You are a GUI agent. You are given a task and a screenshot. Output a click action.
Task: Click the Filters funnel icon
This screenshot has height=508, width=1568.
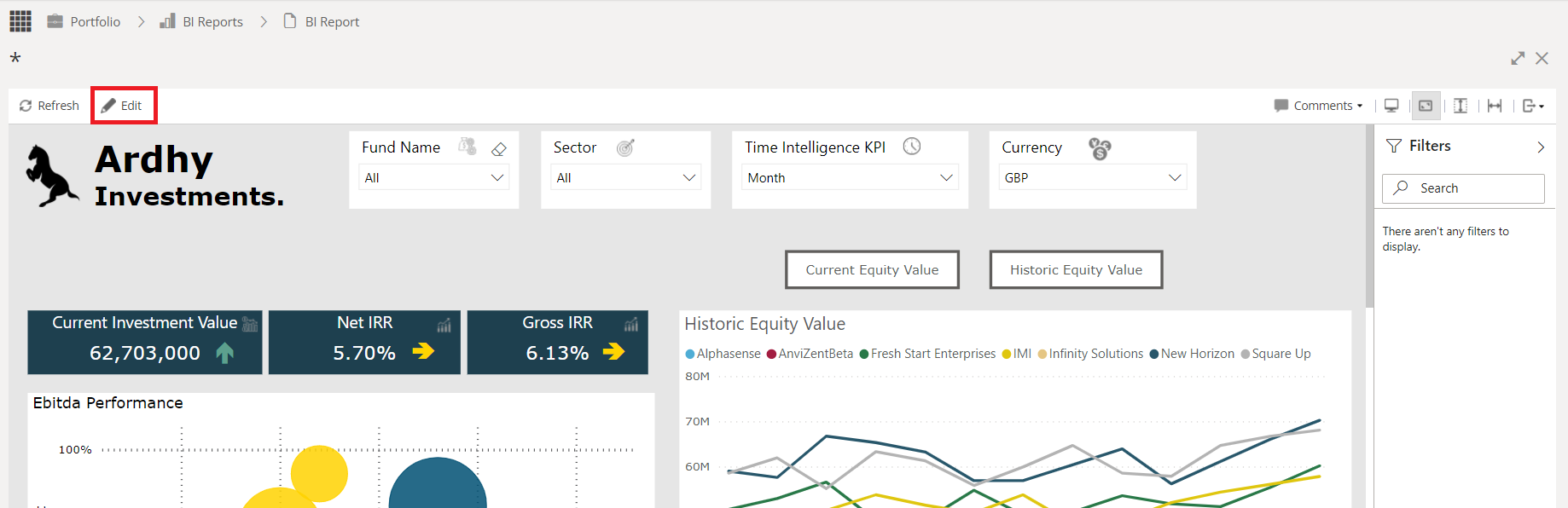tap(1394, 146)
